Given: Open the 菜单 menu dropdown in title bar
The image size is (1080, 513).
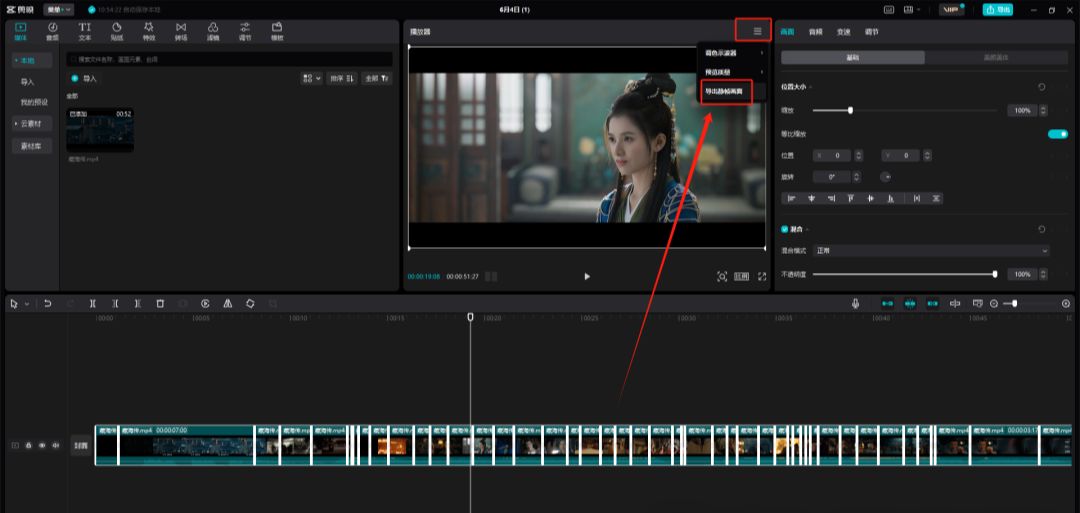Looking at the screenshot, I should coord(58,10).
